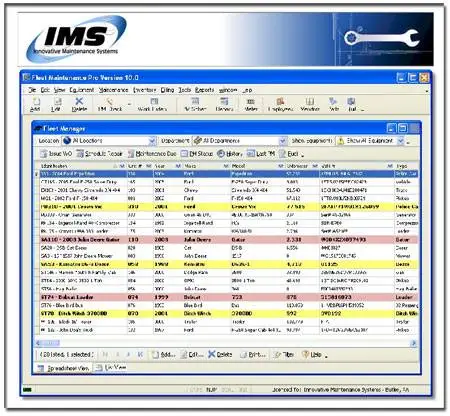This screenshot has width=450, height=416.
Task: Open the filter dropdown on the Model column
Action: click(281, 166)
